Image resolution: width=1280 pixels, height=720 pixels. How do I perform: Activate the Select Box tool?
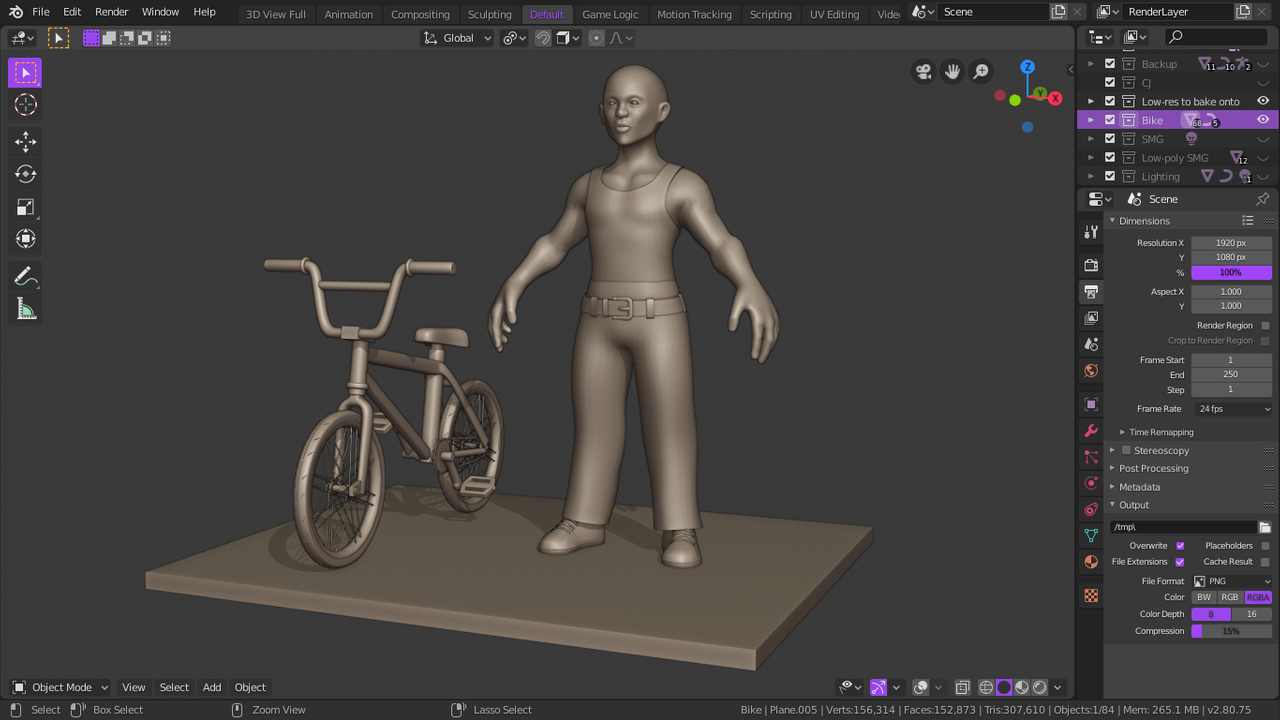click(x=25, y=72)
